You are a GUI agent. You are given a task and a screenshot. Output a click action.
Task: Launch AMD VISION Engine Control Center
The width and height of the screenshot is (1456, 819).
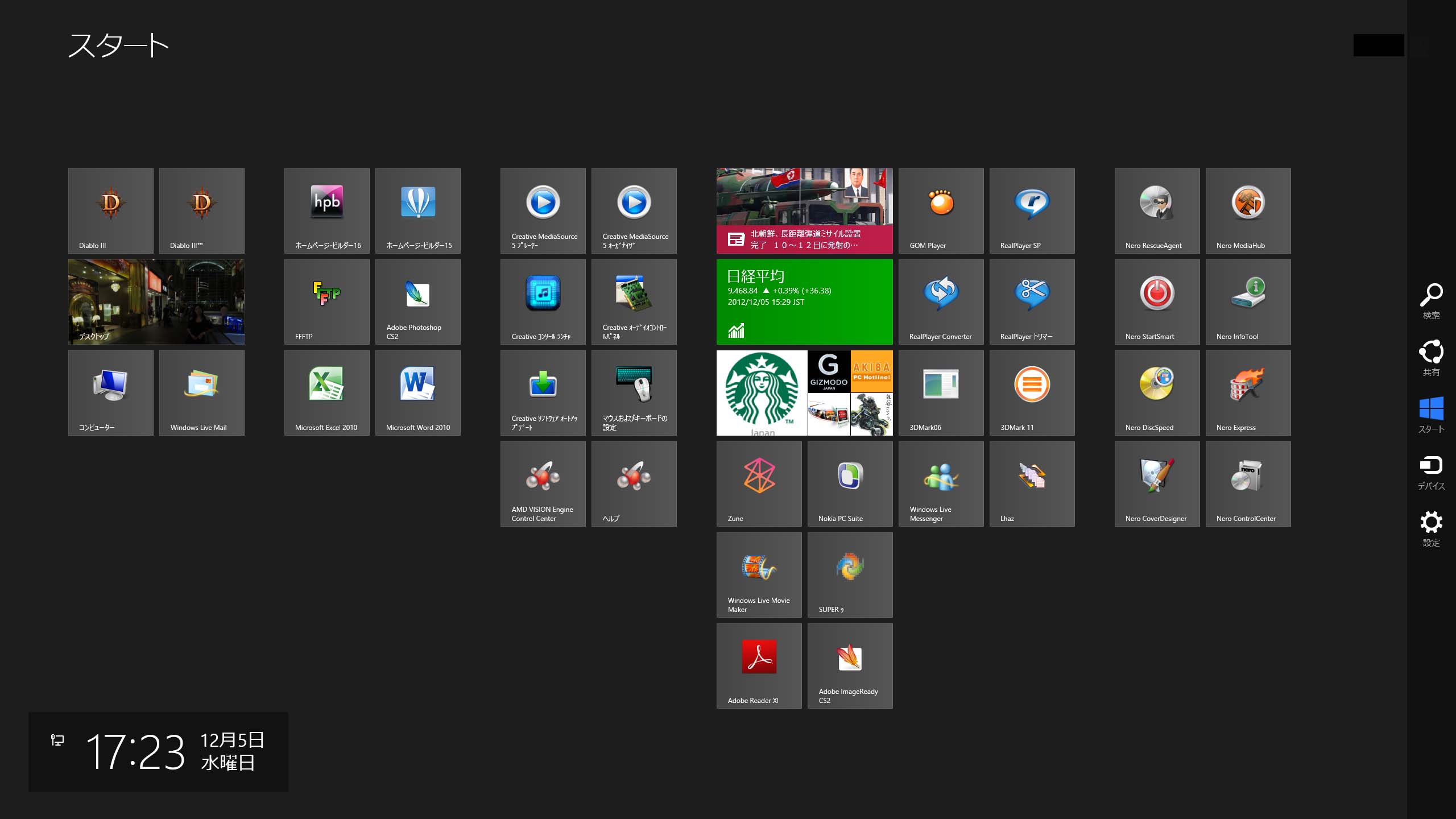tap(543, 484)
